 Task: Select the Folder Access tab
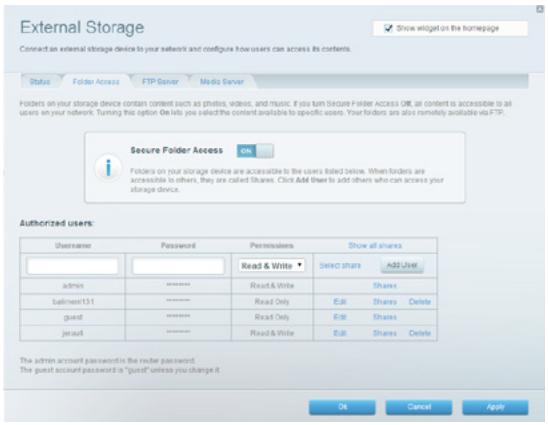[96, 82]
